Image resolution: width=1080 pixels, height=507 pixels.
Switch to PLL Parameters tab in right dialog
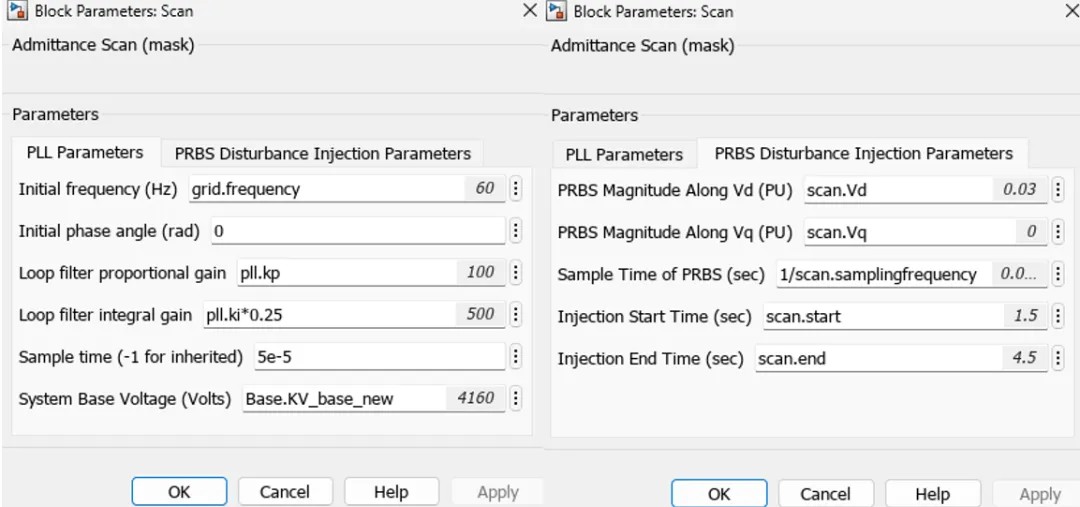(x=624, y=154)
